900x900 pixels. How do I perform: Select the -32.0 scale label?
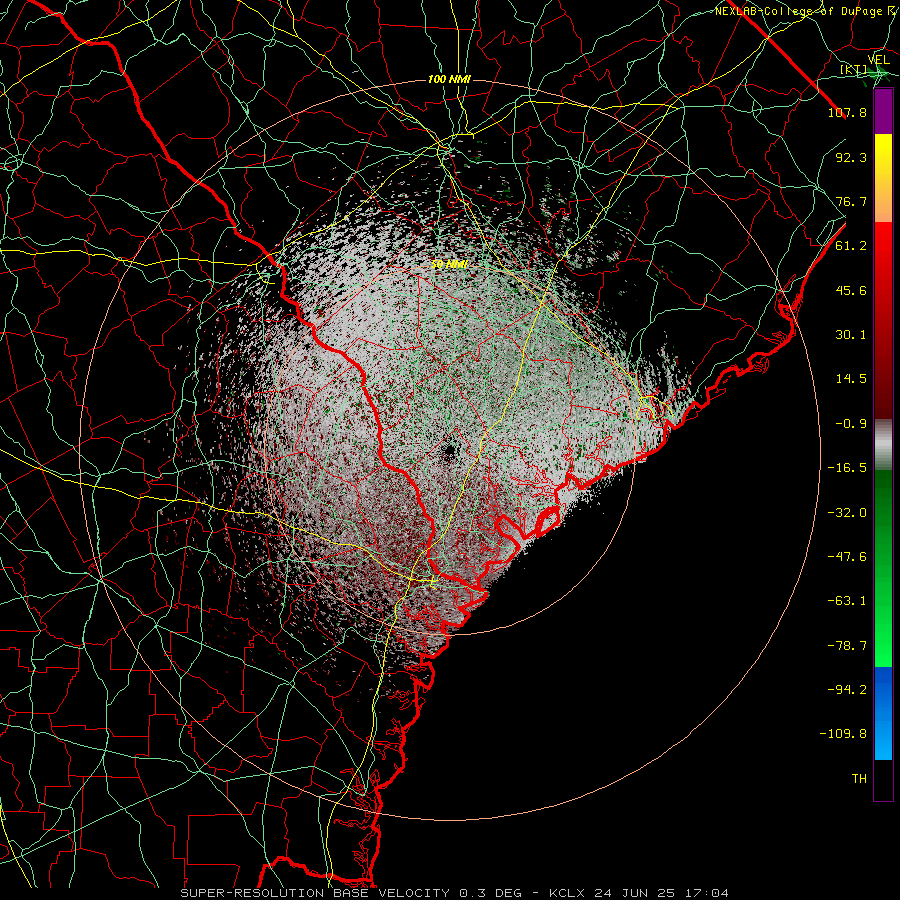[x=847, y=513]
